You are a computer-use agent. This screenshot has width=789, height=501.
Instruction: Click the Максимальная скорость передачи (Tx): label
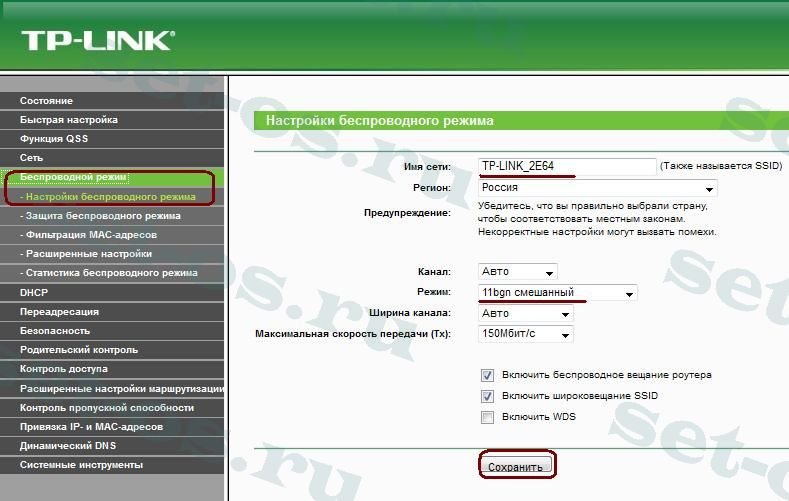tap(353, 334)
